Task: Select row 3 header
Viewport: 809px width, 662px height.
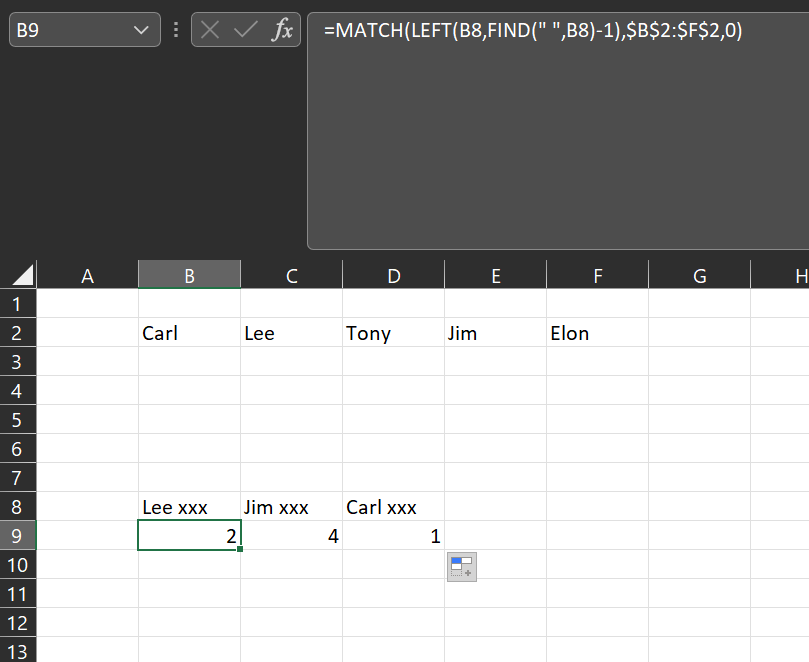Action: (x=18, y=362)
